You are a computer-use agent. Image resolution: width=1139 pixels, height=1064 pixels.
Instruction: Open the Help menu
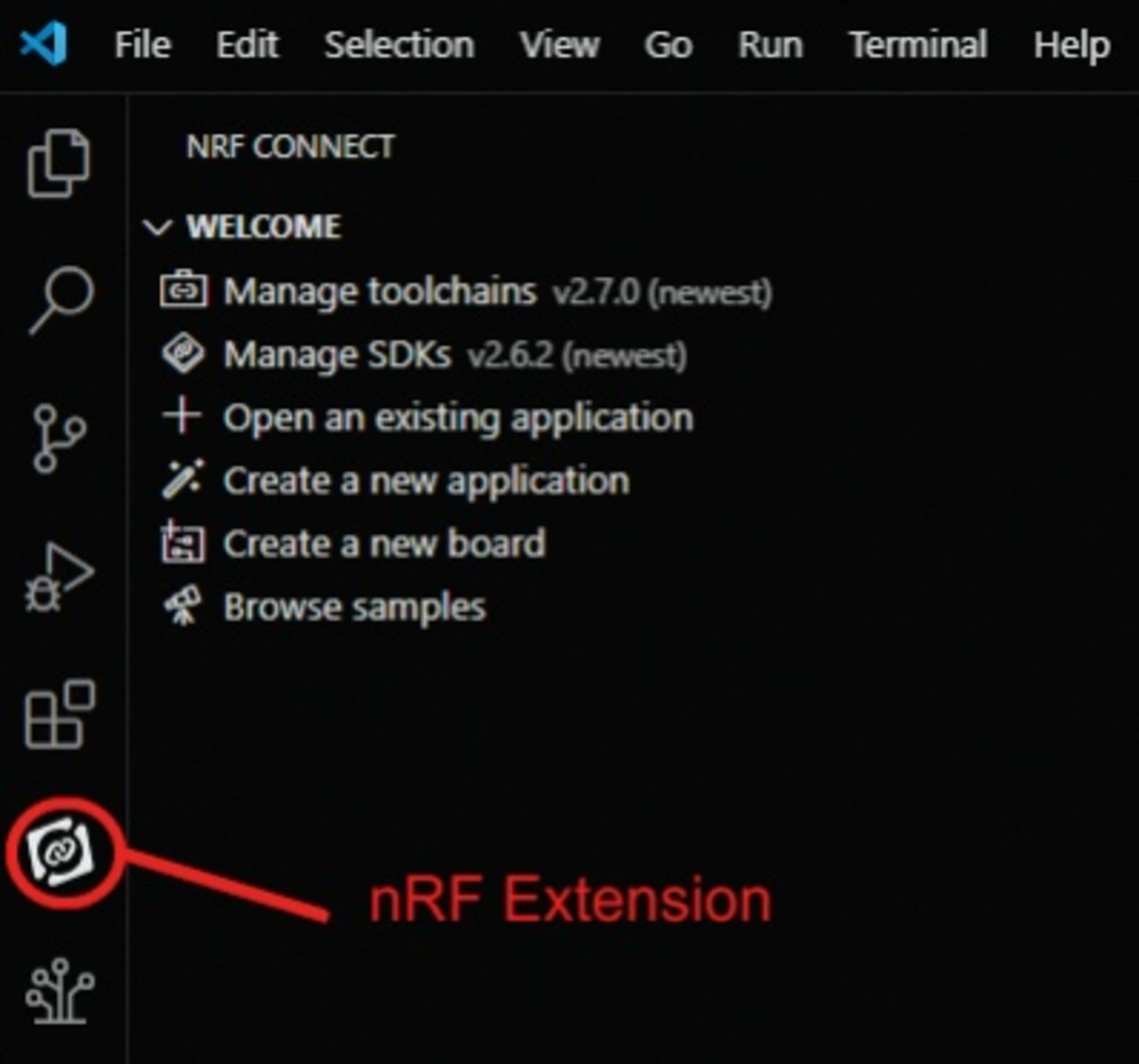(x=1070, y=44)
